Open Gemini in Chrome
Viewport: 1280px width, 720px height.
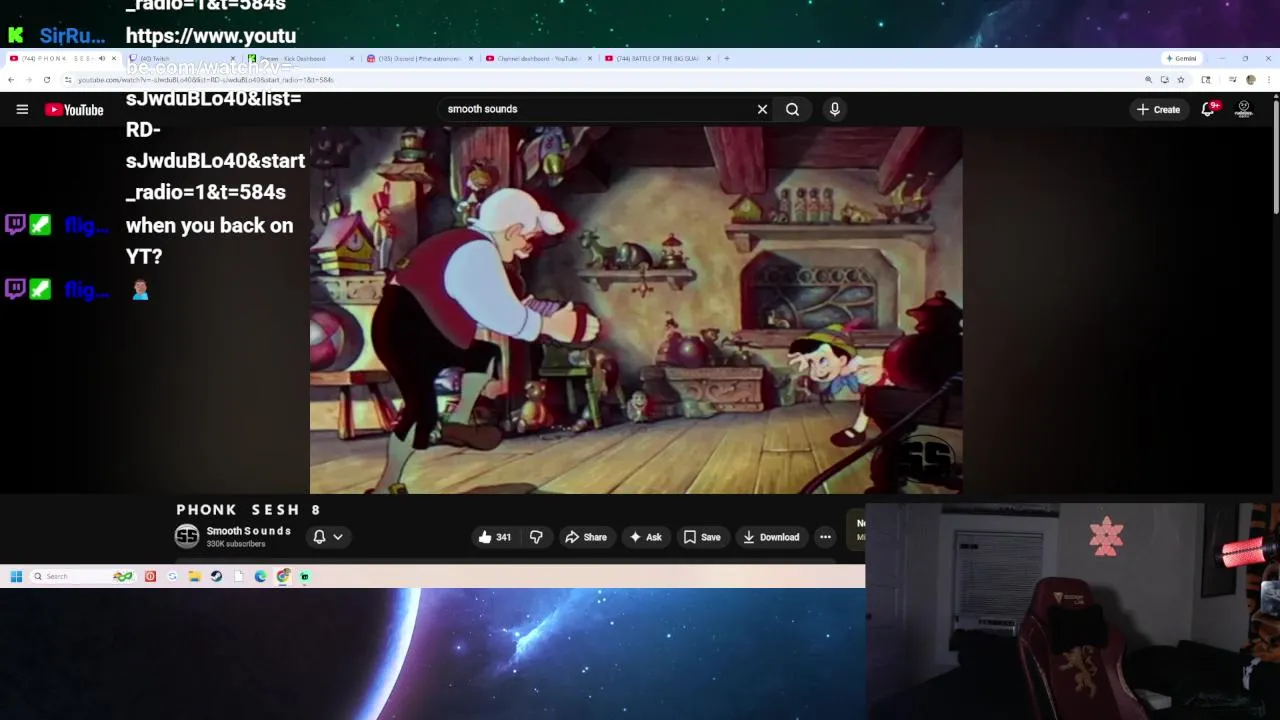(x=1181, y=58)
